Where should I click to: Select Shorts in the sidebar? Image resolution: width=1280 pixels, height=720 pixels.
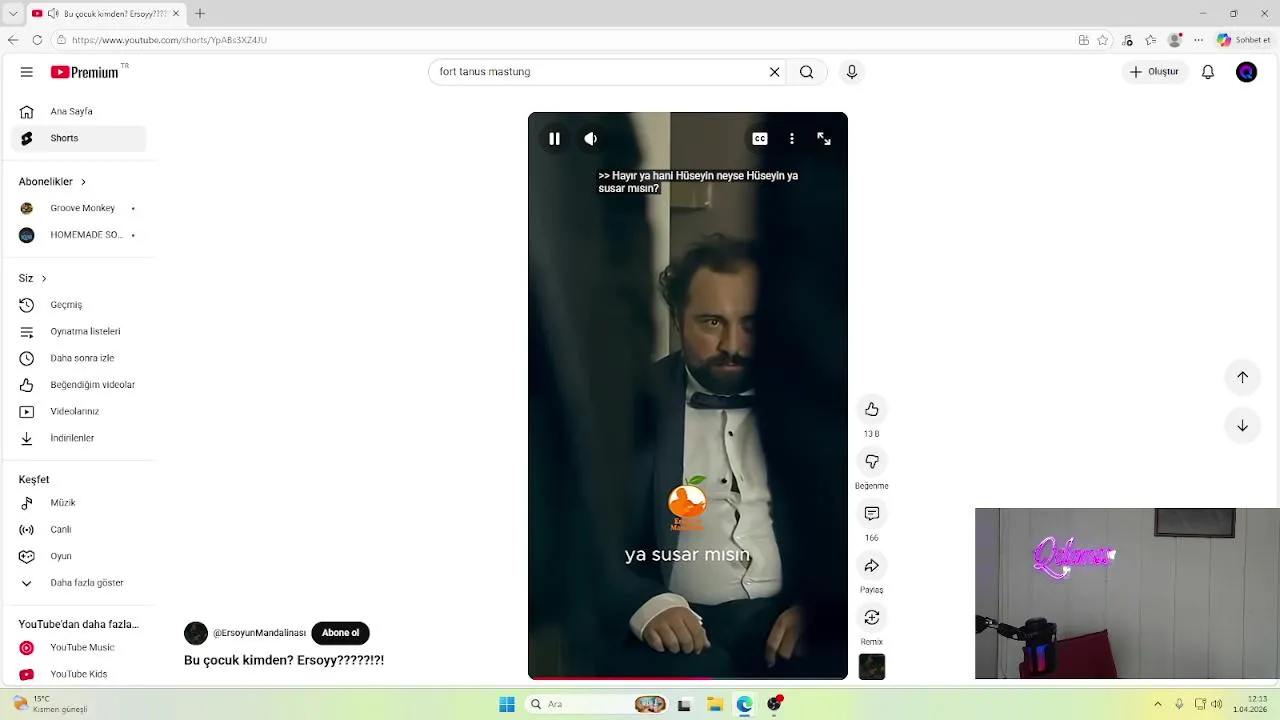point(78,138)
